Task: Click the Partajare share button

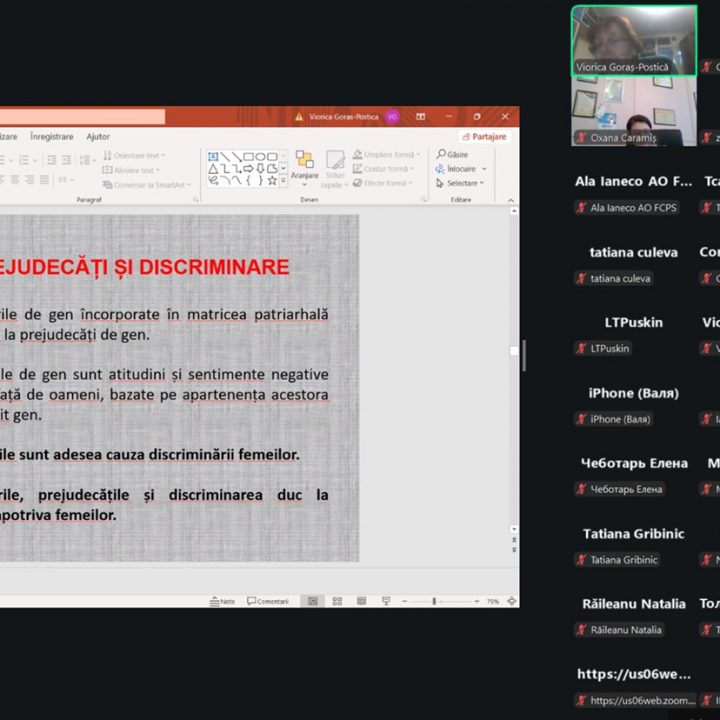Action: [x=485, y=136]
